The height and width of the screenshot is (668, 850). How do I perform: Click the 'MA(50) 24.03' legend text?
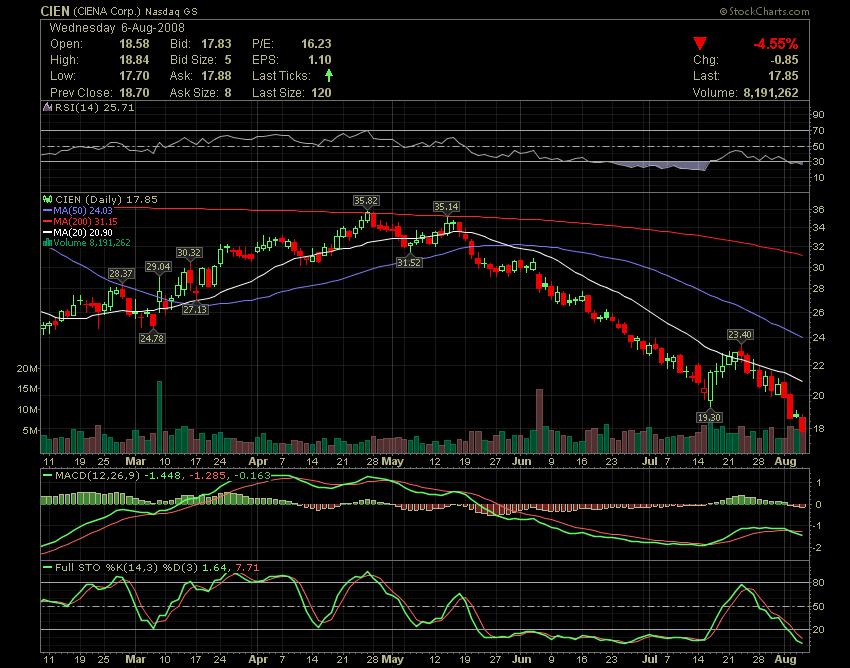(x=83, y=210)
